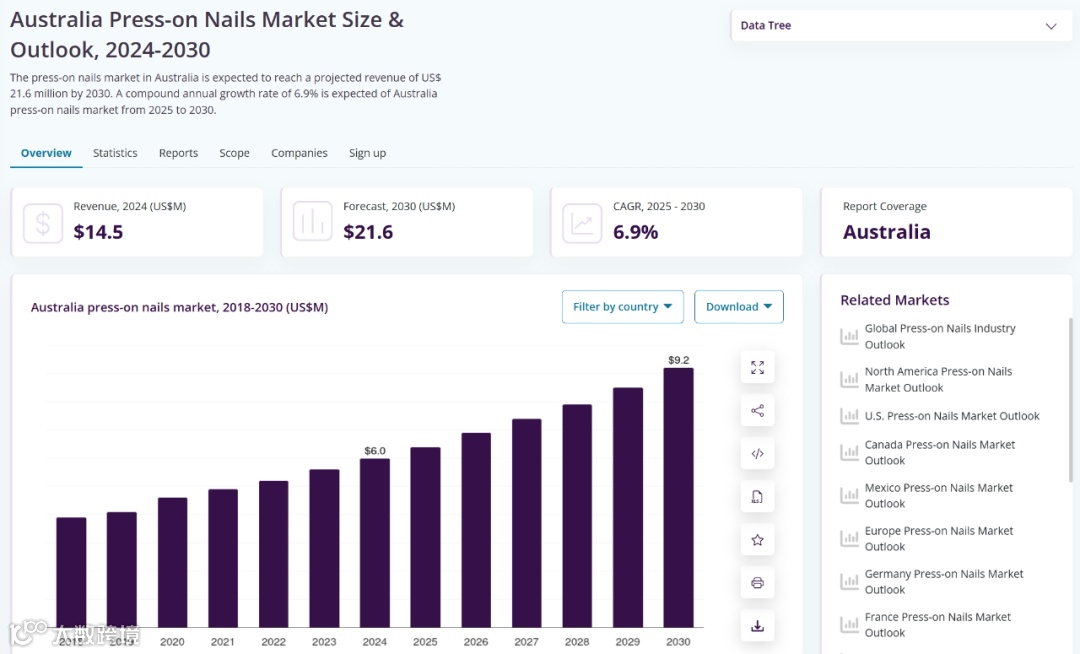Open the Filter by country dropdown
Image resolution: width=1080 pixels, height=654 pixels.
click(622, 307)
